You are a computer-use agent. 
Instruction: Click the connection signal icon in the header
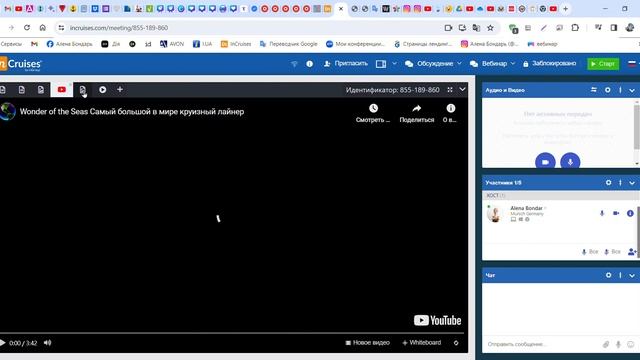294,64
